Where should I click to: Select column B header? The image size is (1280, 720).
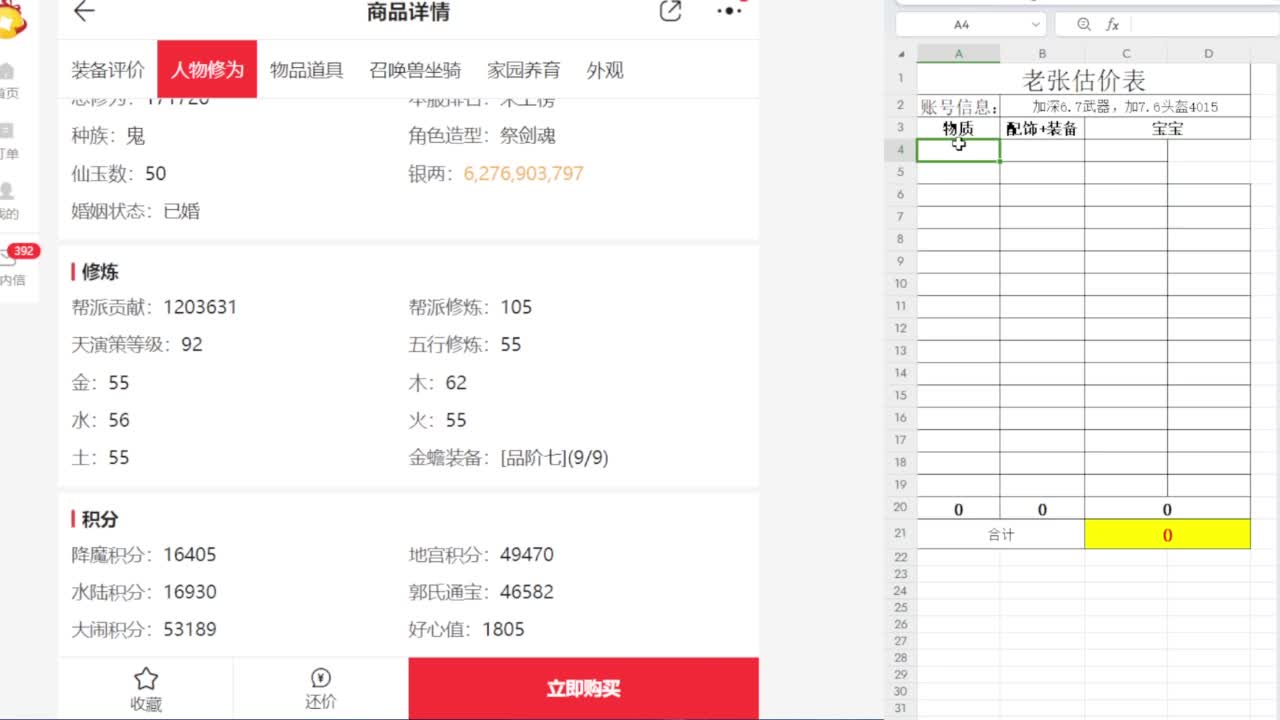(x=1042, y=54)
